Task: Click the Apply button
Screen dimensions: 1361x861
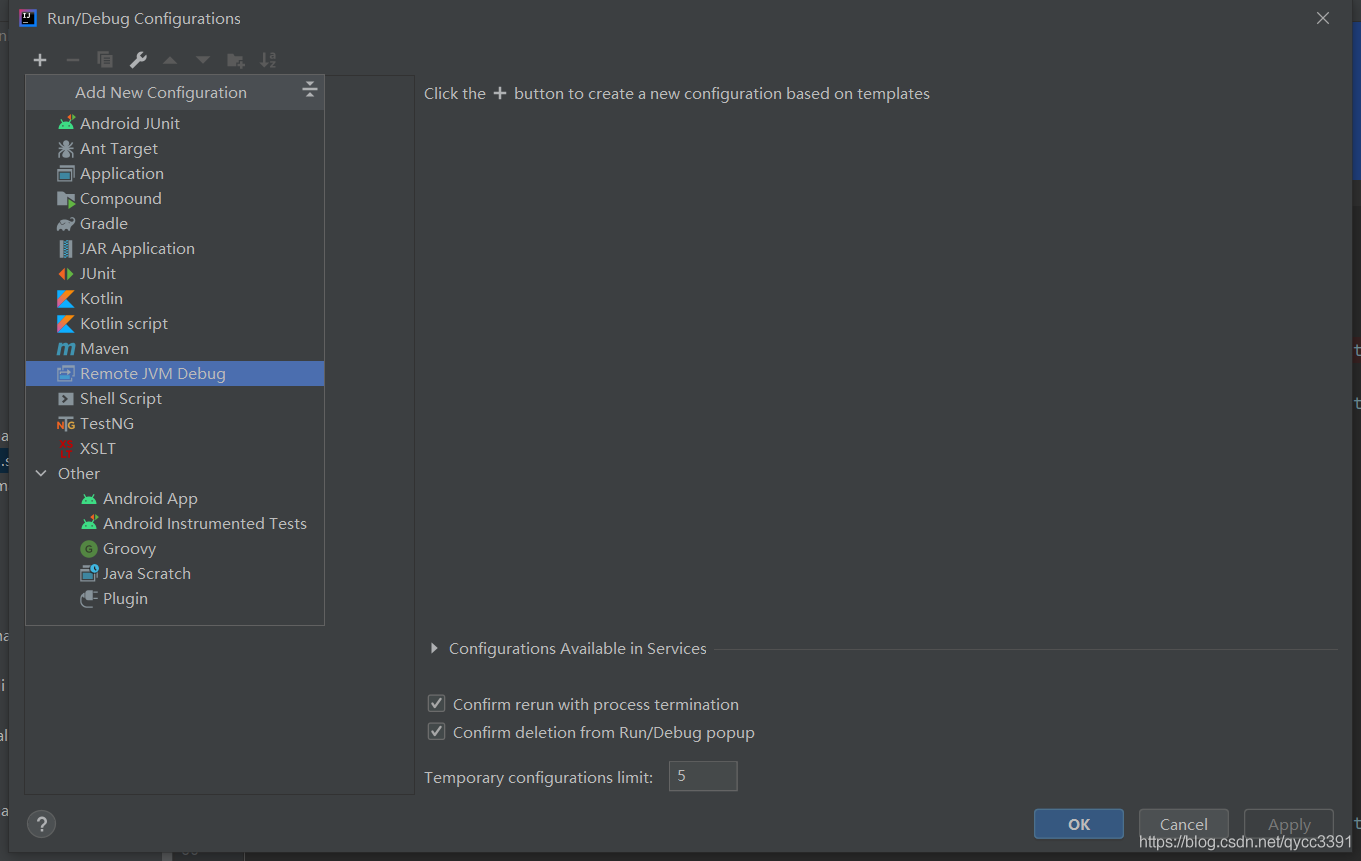Action: coord(1289,824)
